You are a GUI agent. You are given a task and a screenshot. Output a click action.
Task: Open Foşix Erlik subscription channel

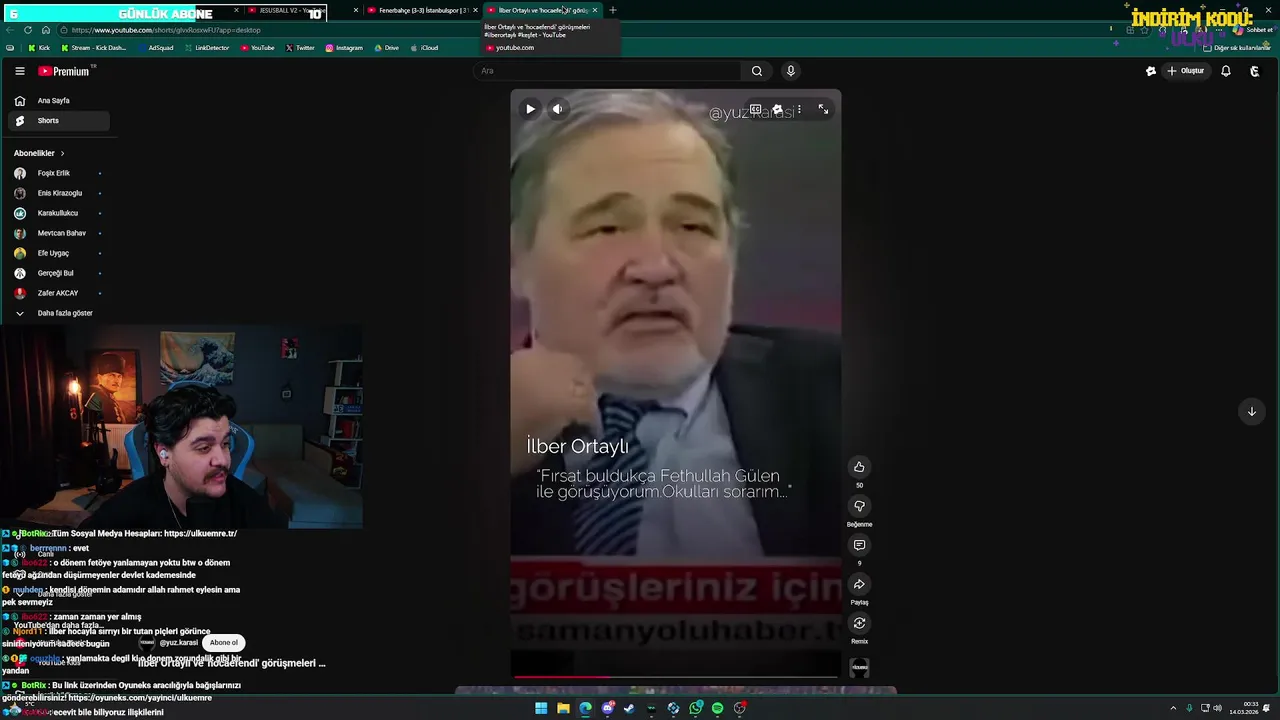[x=59, y=173]
